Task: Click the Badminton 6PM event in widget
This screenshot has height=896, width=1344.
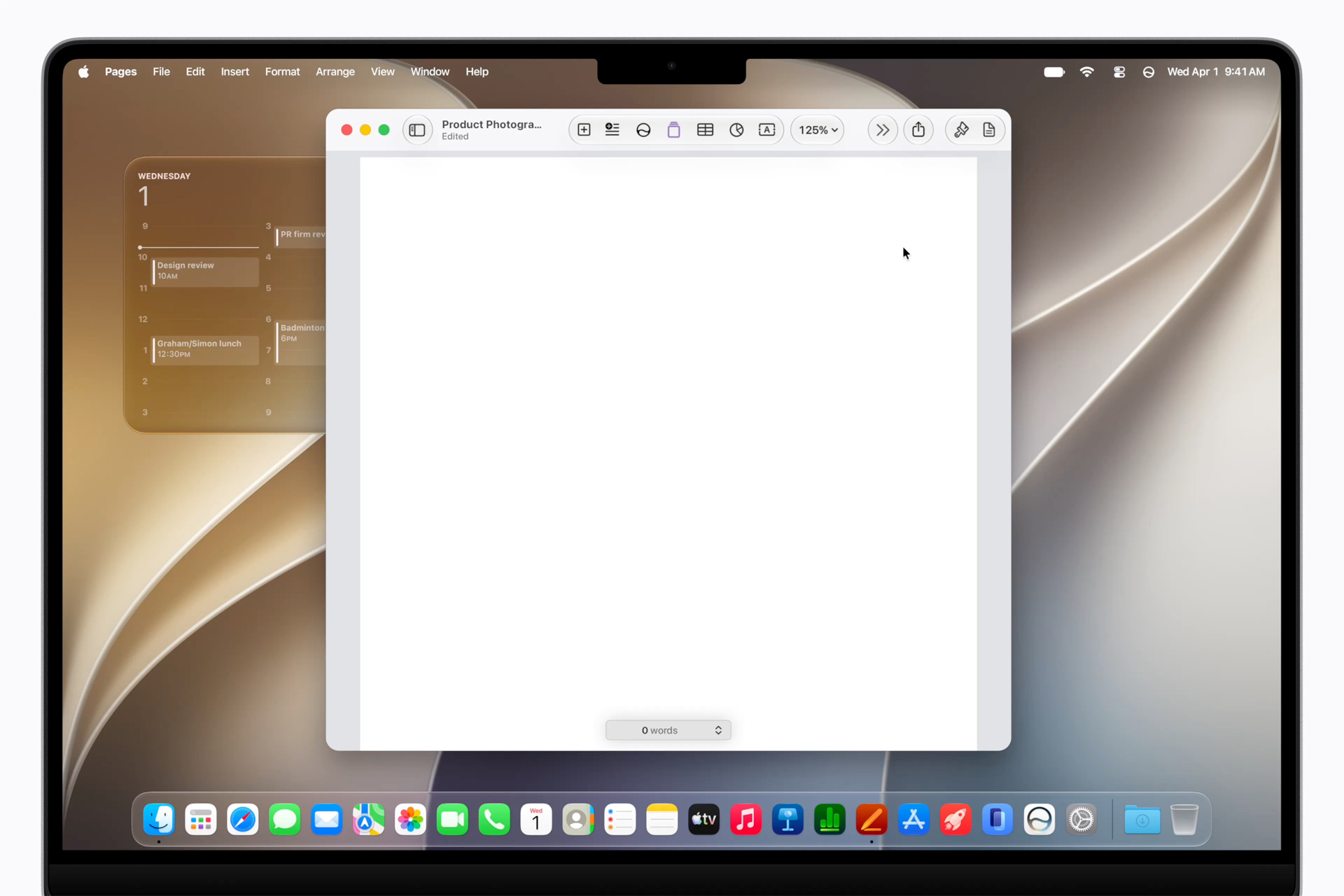Action: click(301, 341)
